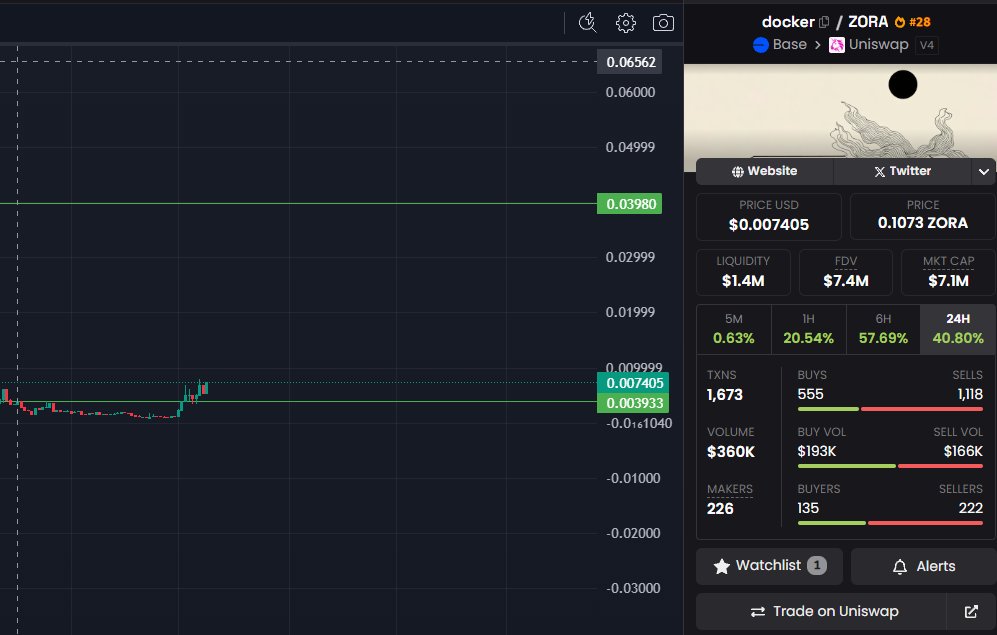Click the VOLUME $360K value
Screen dimensions: 997x635
731,452
